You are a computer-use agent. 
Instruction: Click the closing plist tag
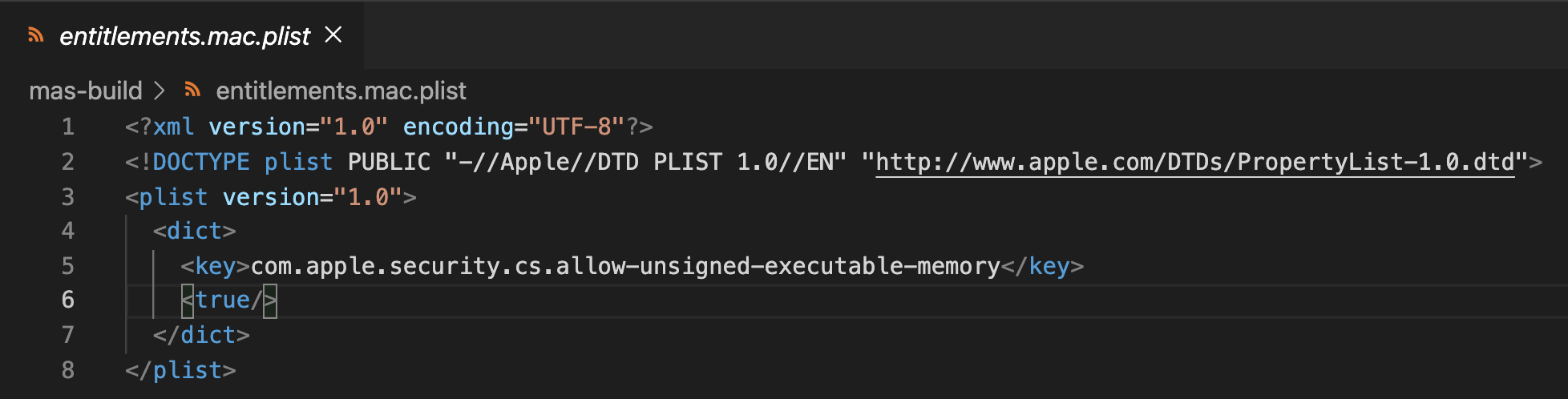click(180, 370)
